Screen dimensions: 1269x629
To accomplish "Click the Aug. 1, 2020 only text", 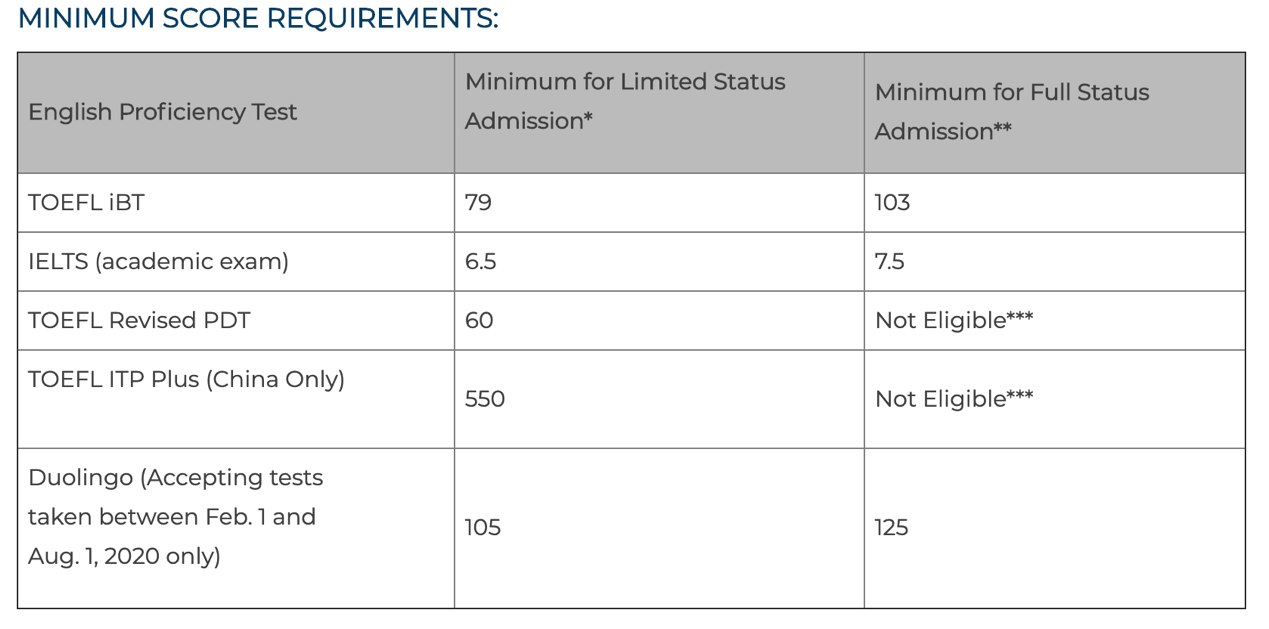I will tap(124, 556).
